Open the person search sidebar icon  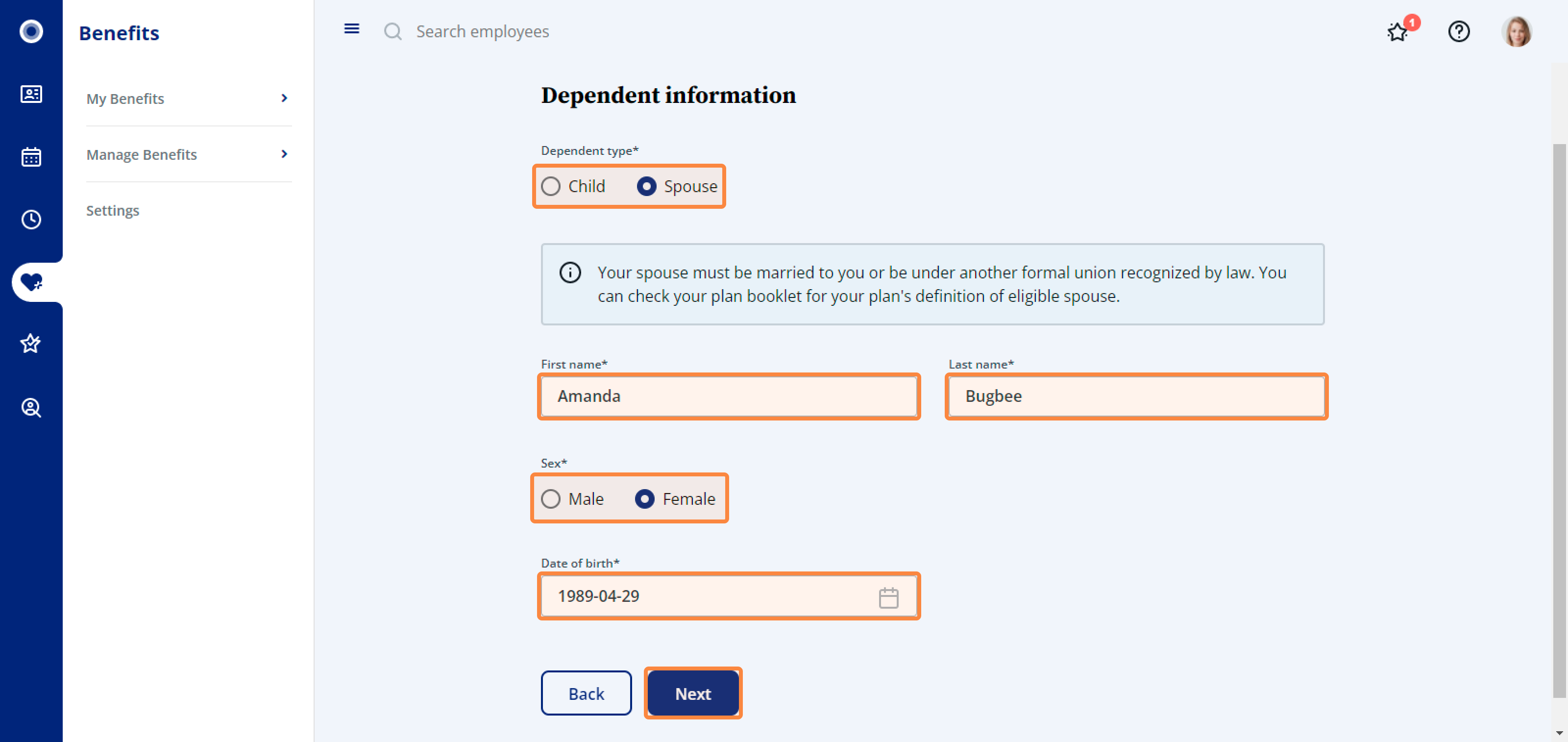click(31, 407)
